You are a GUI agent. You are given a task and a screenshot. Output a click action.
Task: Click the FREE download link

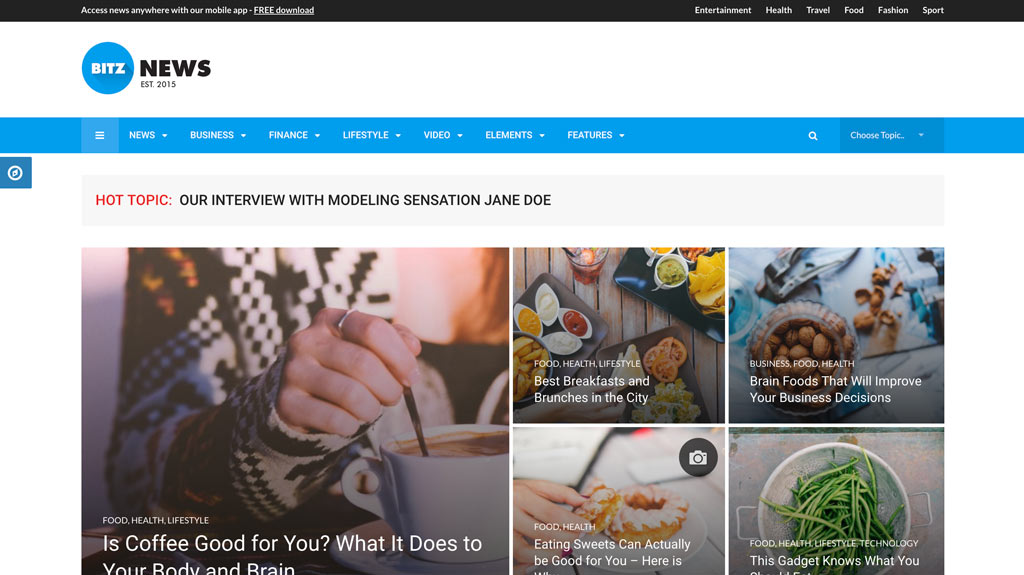(x=283, y=10)
